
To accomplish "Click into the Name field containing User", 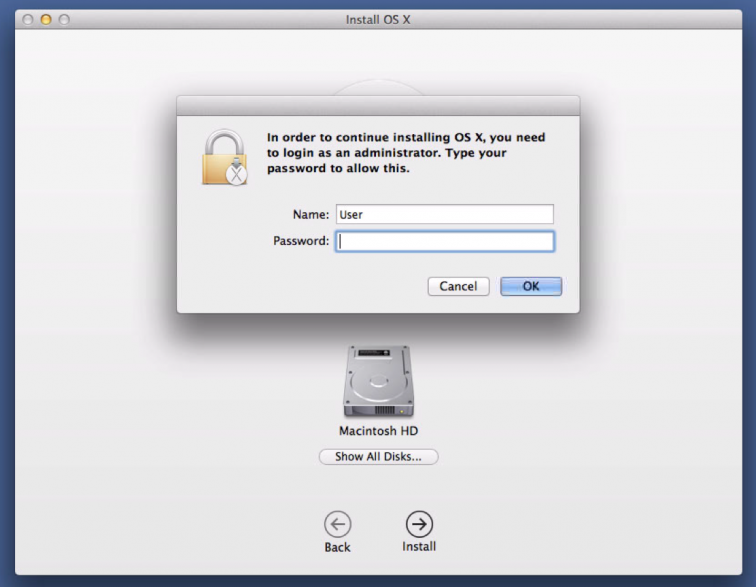I will click(x=445, y=214).
